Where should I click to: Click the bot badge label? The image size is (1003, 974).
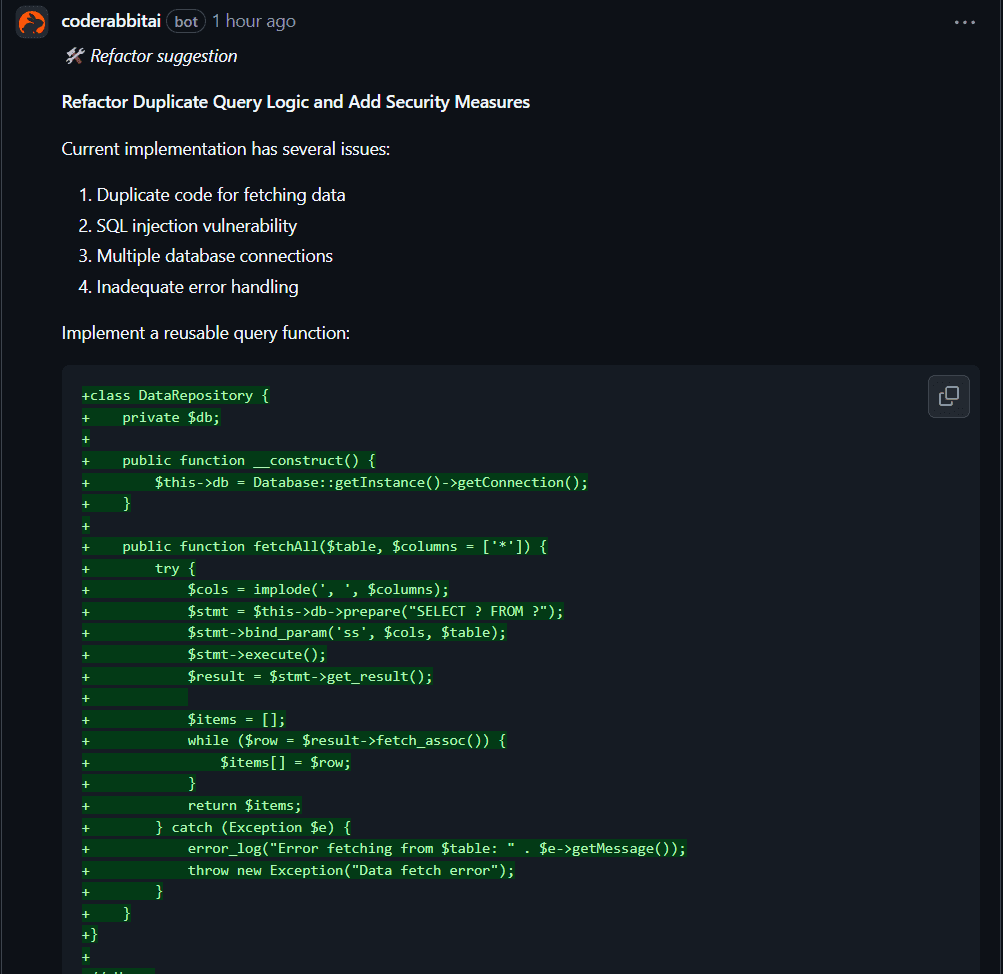[x=186, y=22]
